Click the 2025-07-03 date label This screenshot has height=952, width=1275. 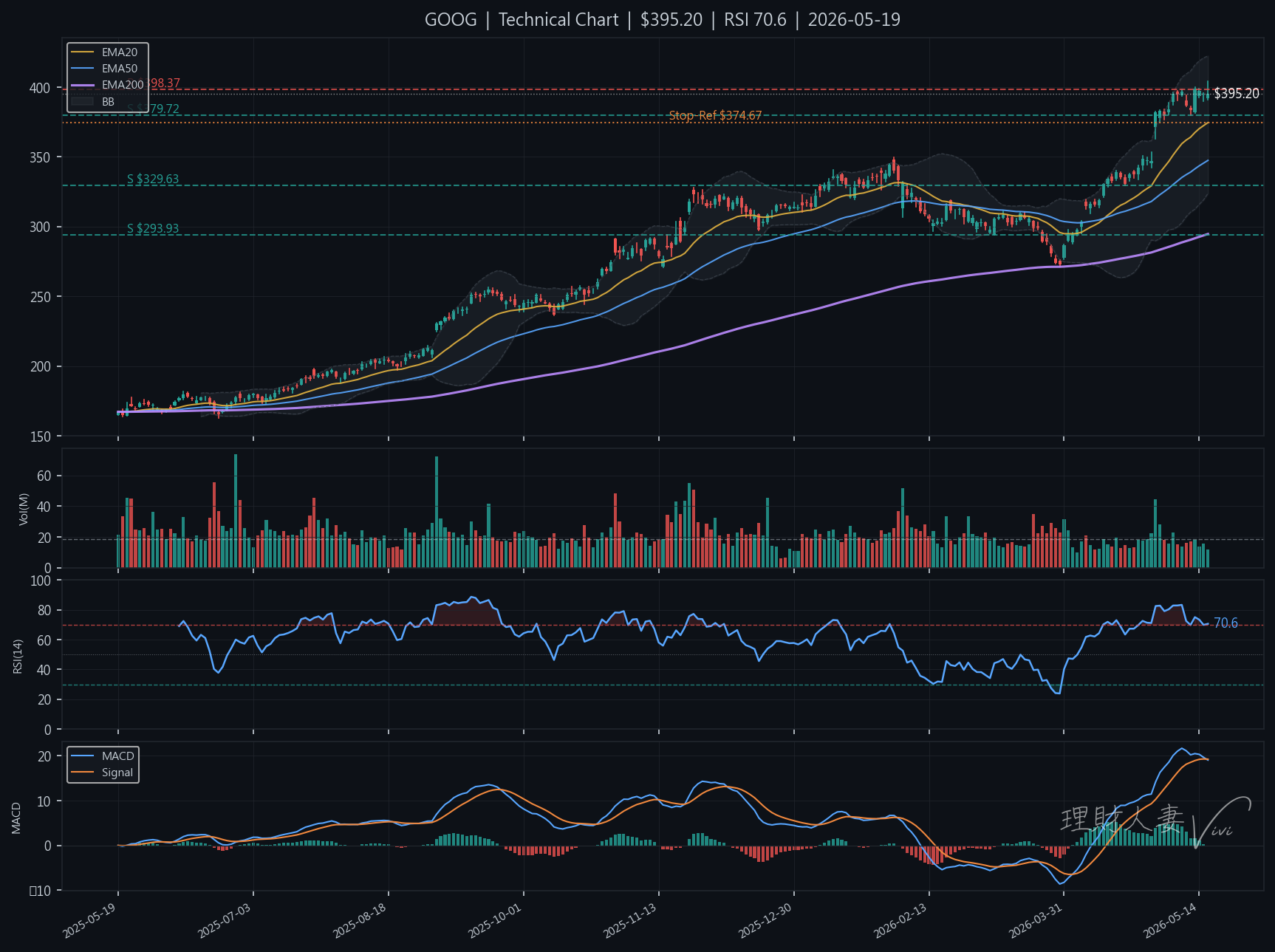point(225,920)
